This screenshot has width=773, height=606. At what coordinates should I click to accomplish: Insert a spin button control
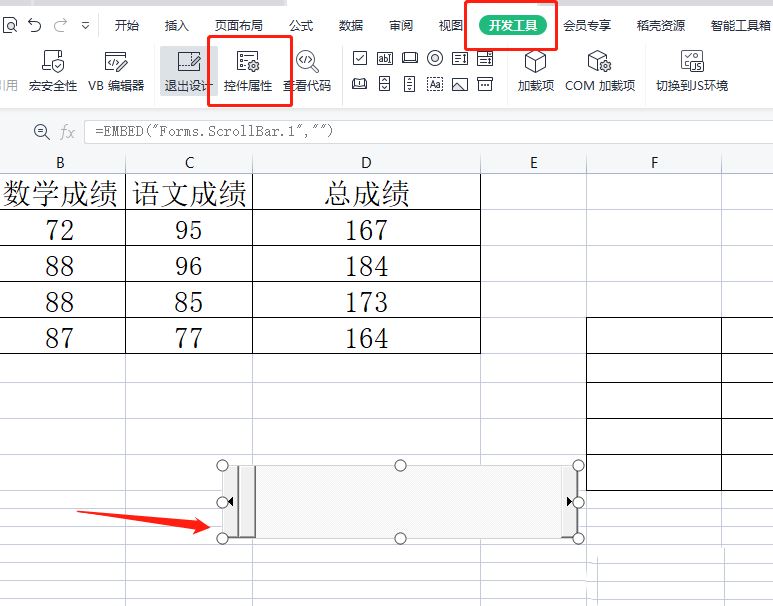pyautogui.click(x=385, y=84)
